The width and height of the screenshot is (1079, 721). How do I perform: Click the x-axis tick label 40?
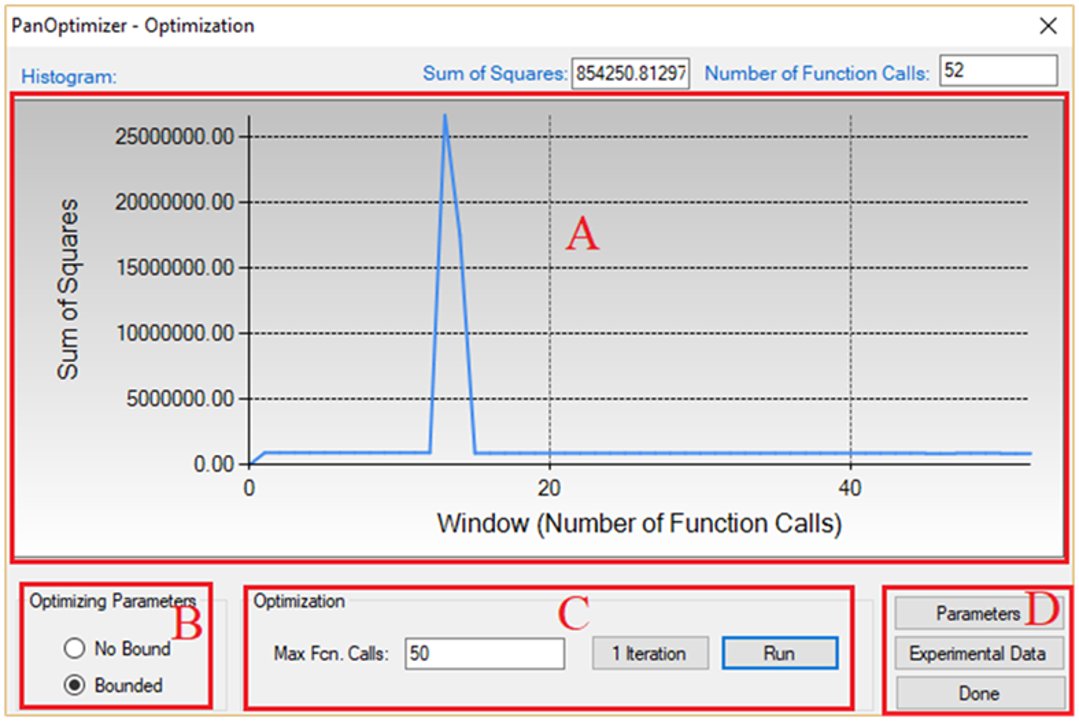[849, 488]
